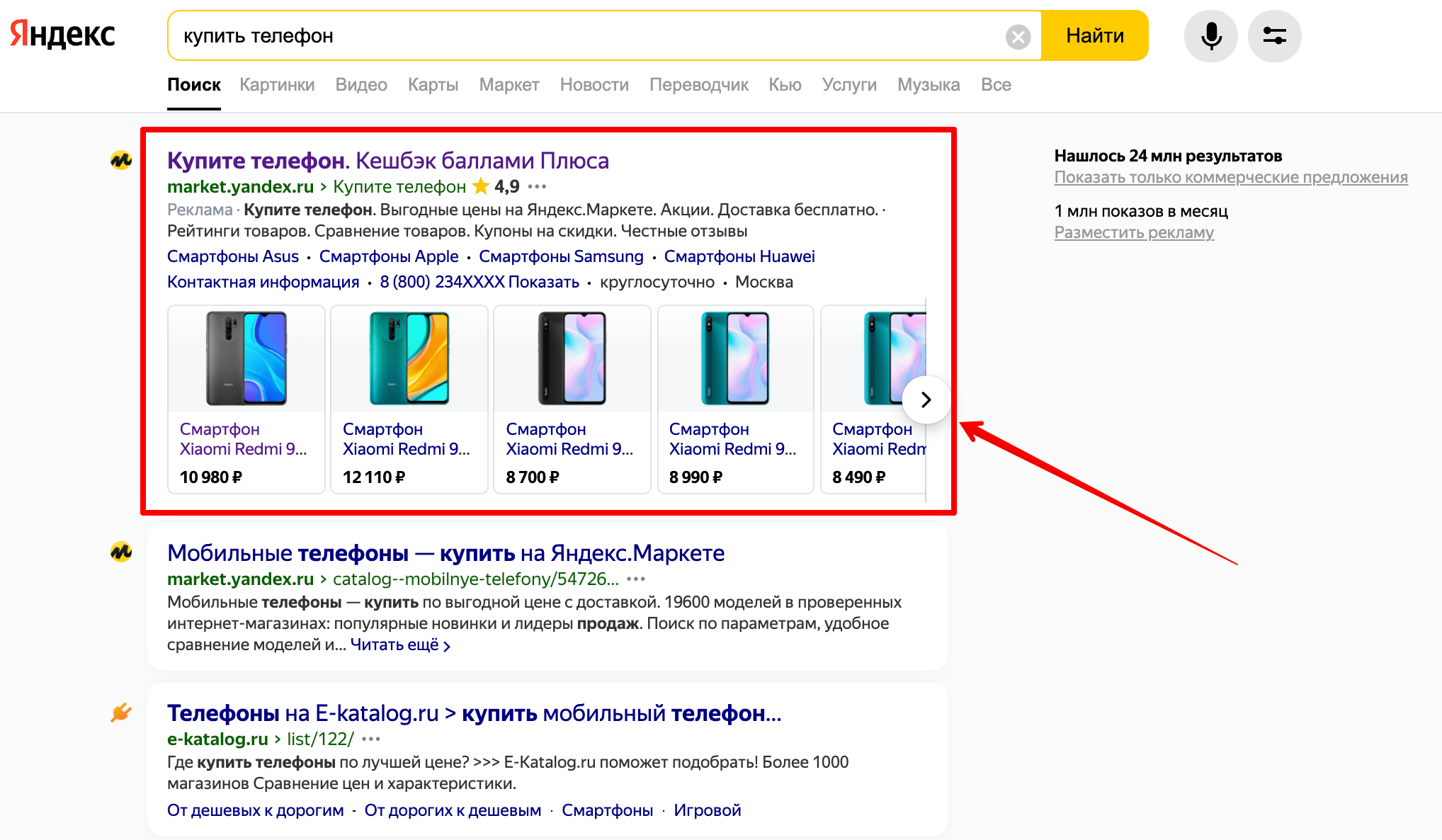Viewport: 1442px width, 840px height.
Task: Open the Телефоны на E-katalog.ru result title
Action: pos(475,713)
